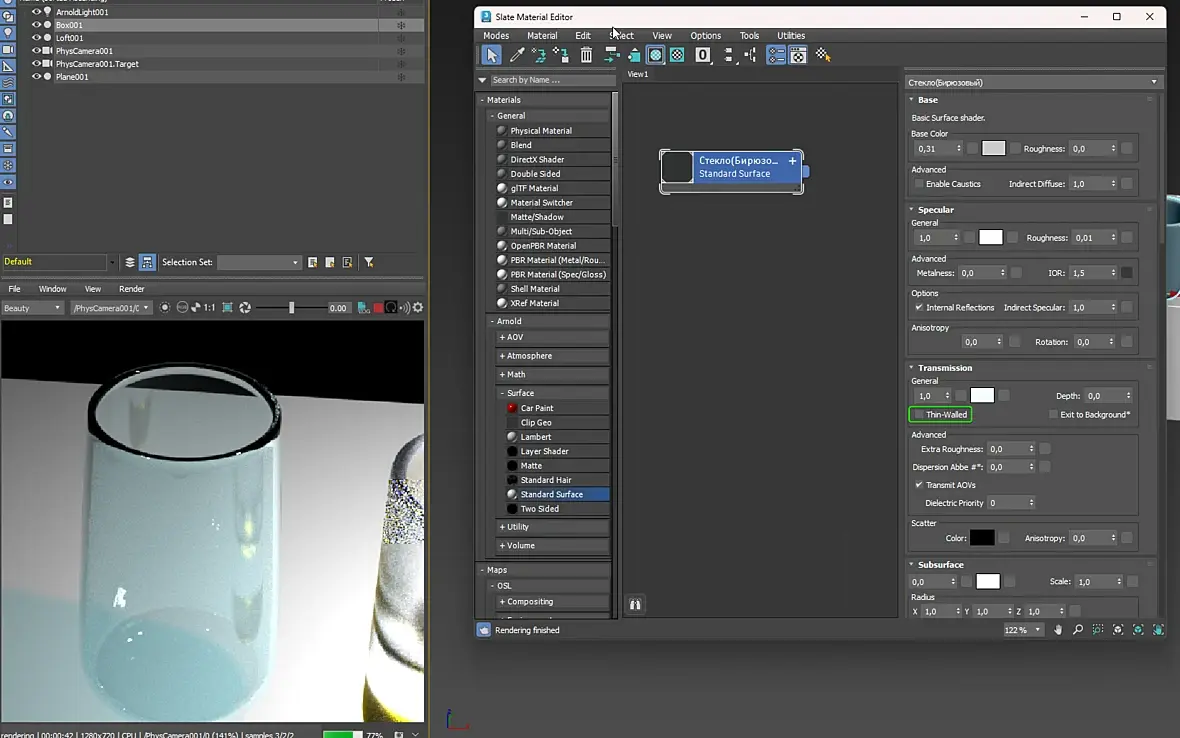Click the Select tool arrow icon
The image size is (1180, 738).
[492, 56]
